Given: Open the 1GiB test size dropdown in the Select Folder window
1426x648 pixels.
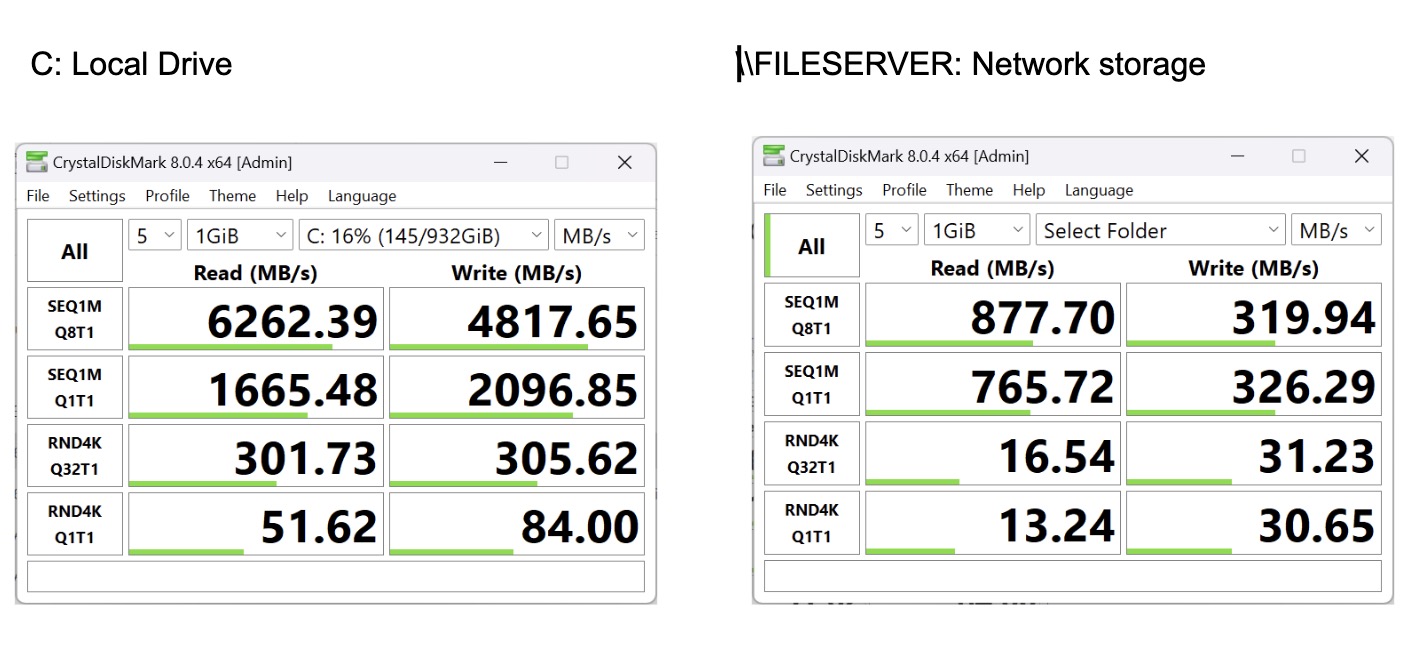Looking at the screenshot, I should (976, 231).
